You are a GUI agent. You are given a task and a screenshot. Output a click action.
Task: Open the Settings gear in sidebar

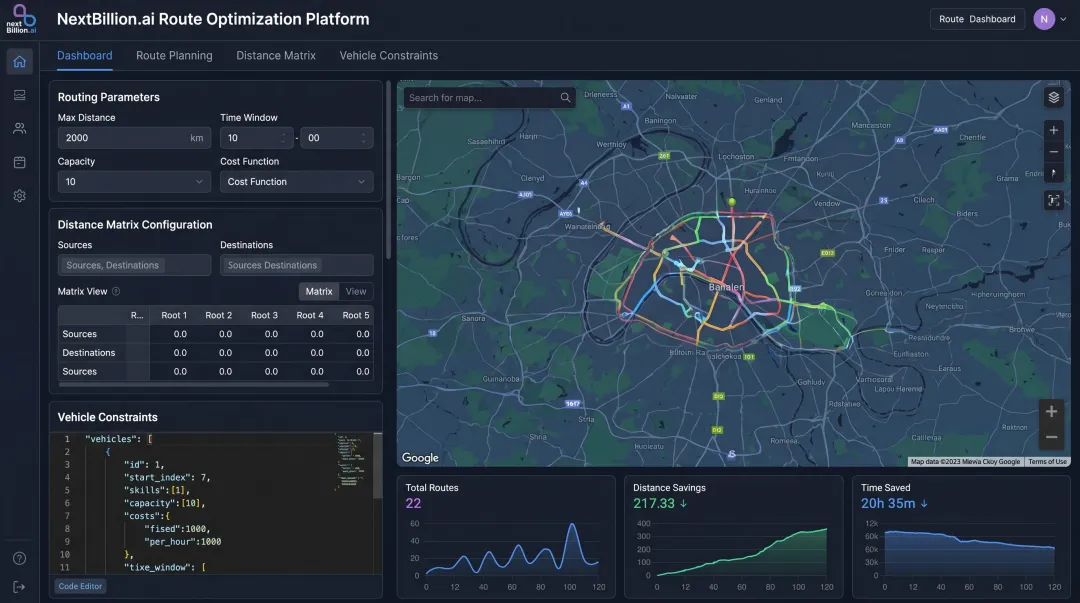(x=19, y=196)
